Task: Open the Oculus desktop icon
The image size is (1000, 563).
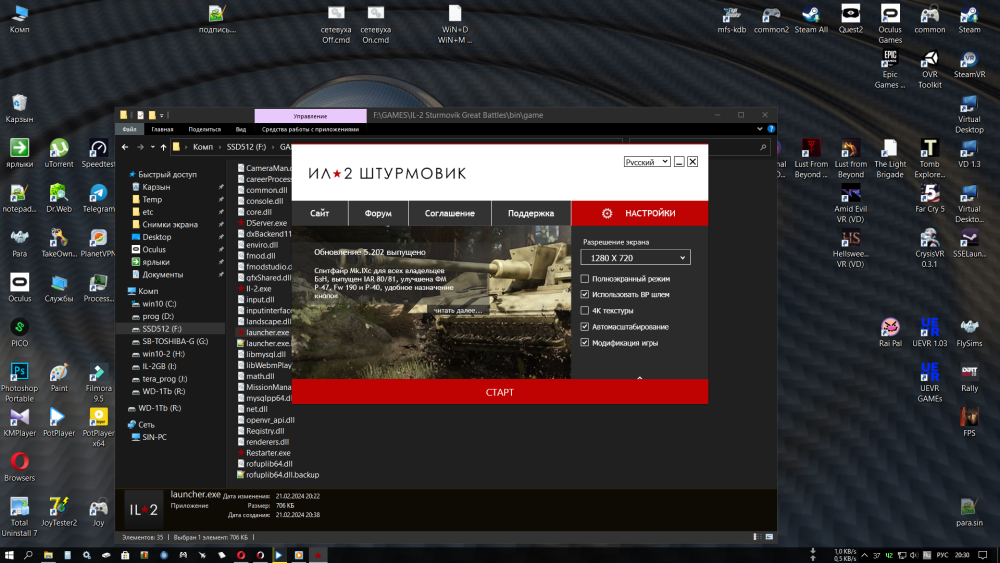Action: (x=20, y=288)
